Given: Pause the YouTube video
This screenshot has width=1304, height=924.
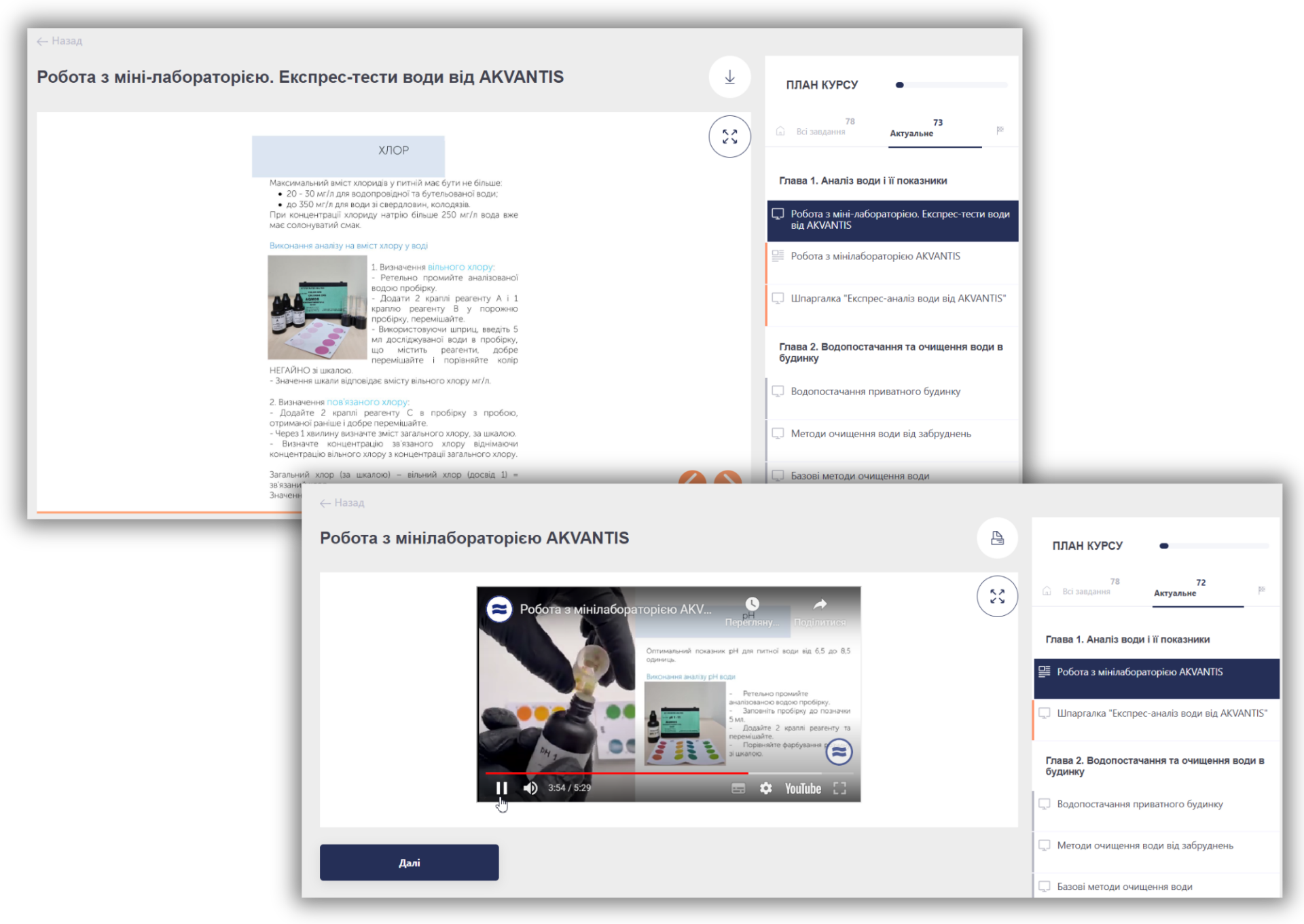Looking at the screenshot, I should point(502,788).
